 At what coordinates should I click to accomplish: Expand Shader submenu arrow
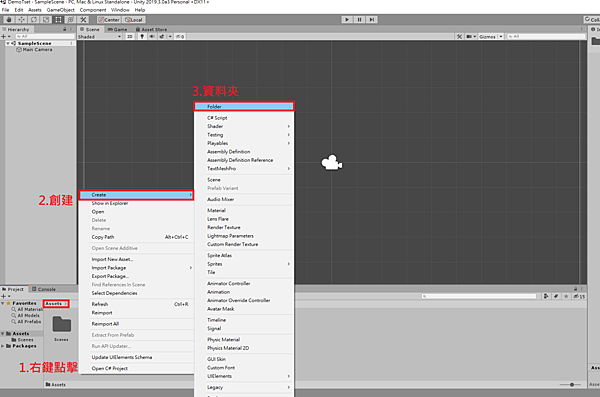289,126
